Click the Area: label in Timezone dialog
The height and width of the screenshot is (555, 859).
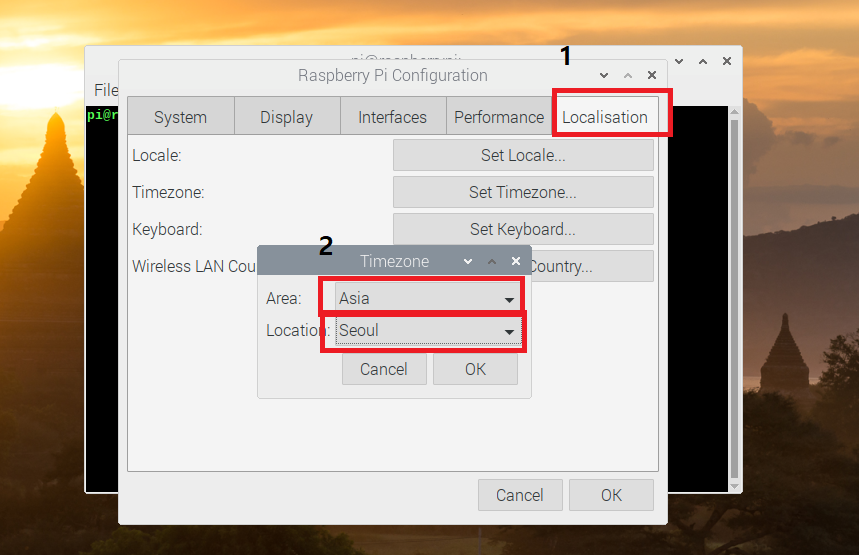tap(284, 299)
